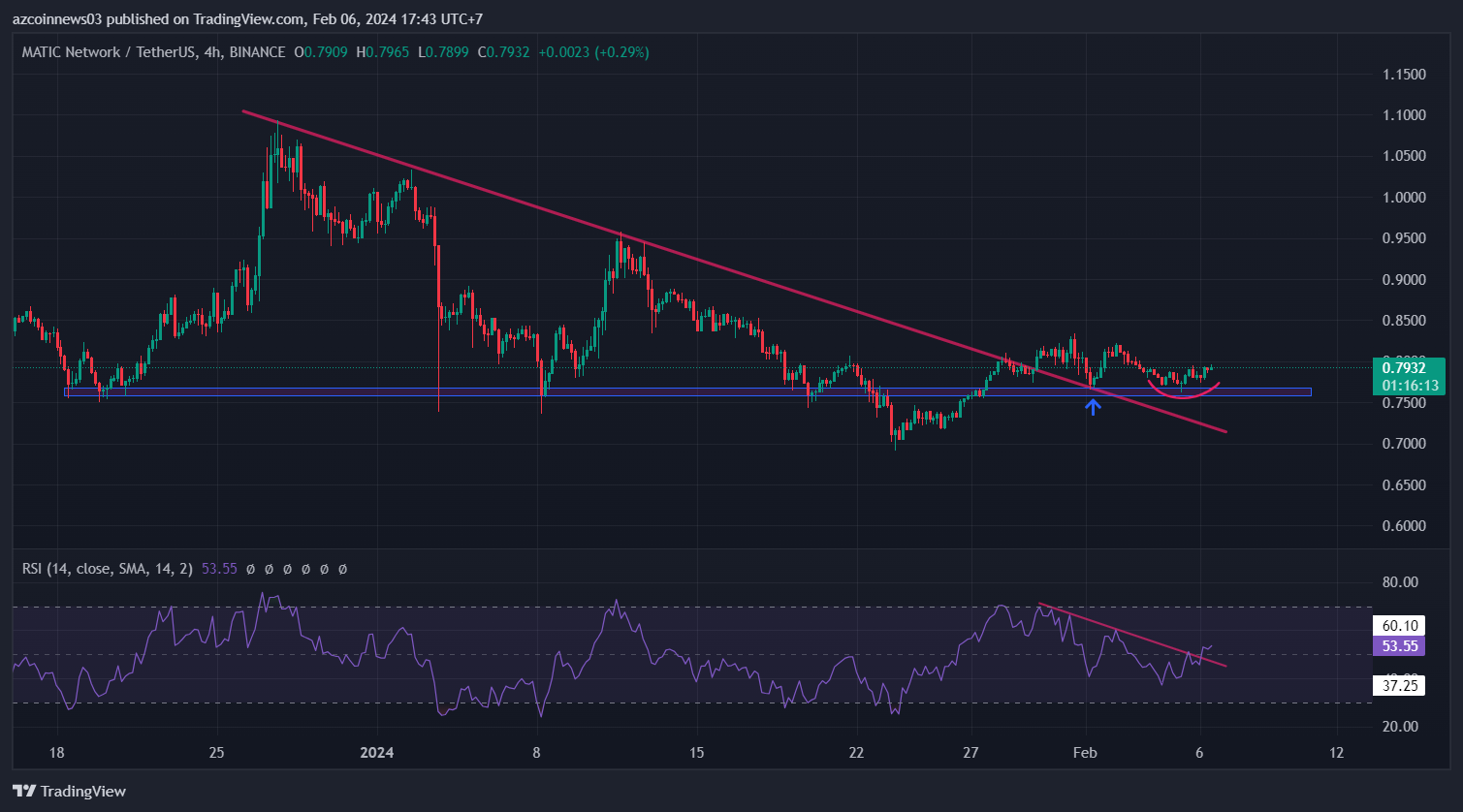
Task: Click the low value L0.7899
Action: pyautogui.click(x=444, y=51)
